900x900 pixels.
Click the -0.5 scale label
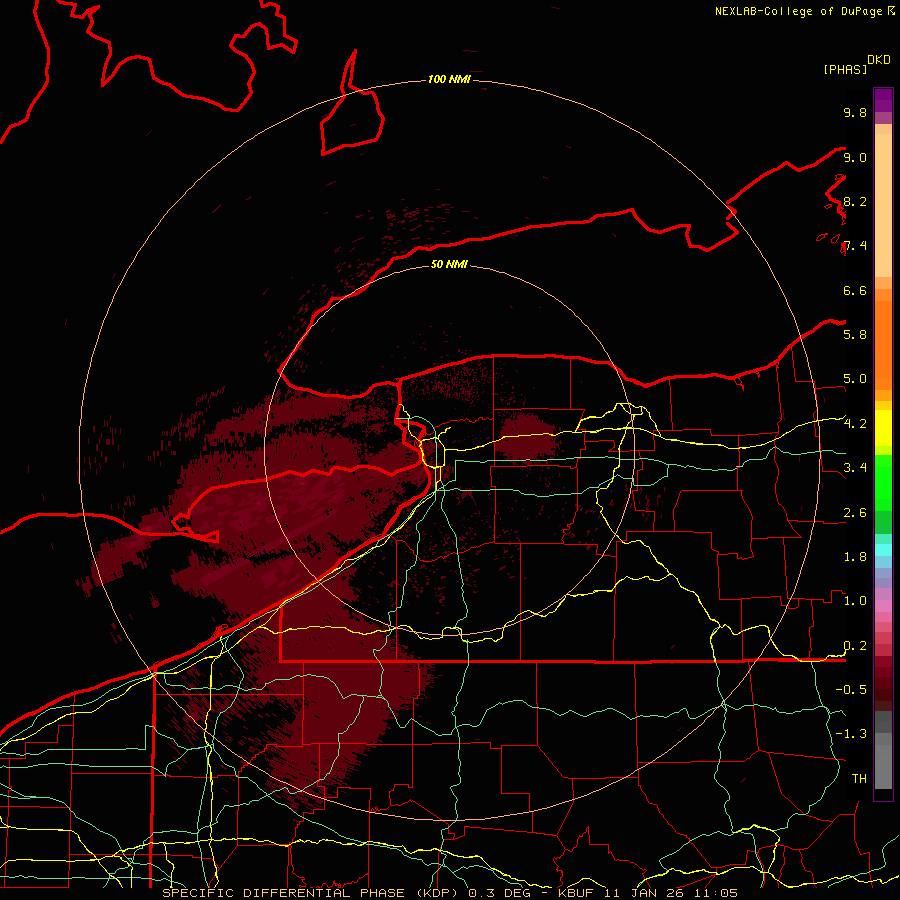(x=851, y=690)
